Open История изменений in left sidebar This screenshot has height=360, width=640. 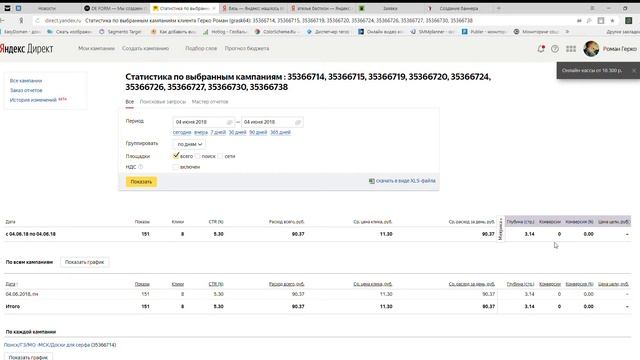tap(33, 100)
